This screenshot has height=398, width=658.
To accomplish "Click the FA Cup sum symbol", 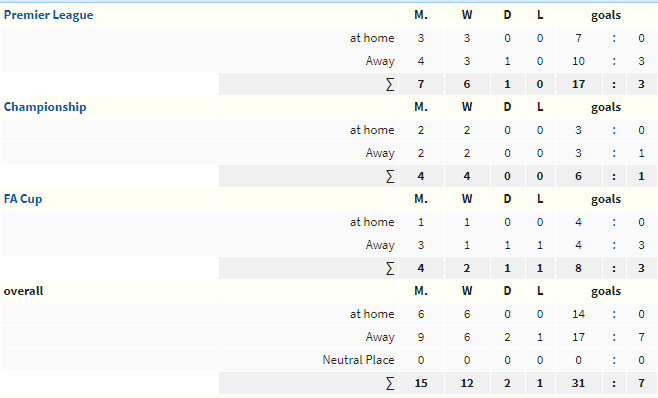I will coord(390,268).
